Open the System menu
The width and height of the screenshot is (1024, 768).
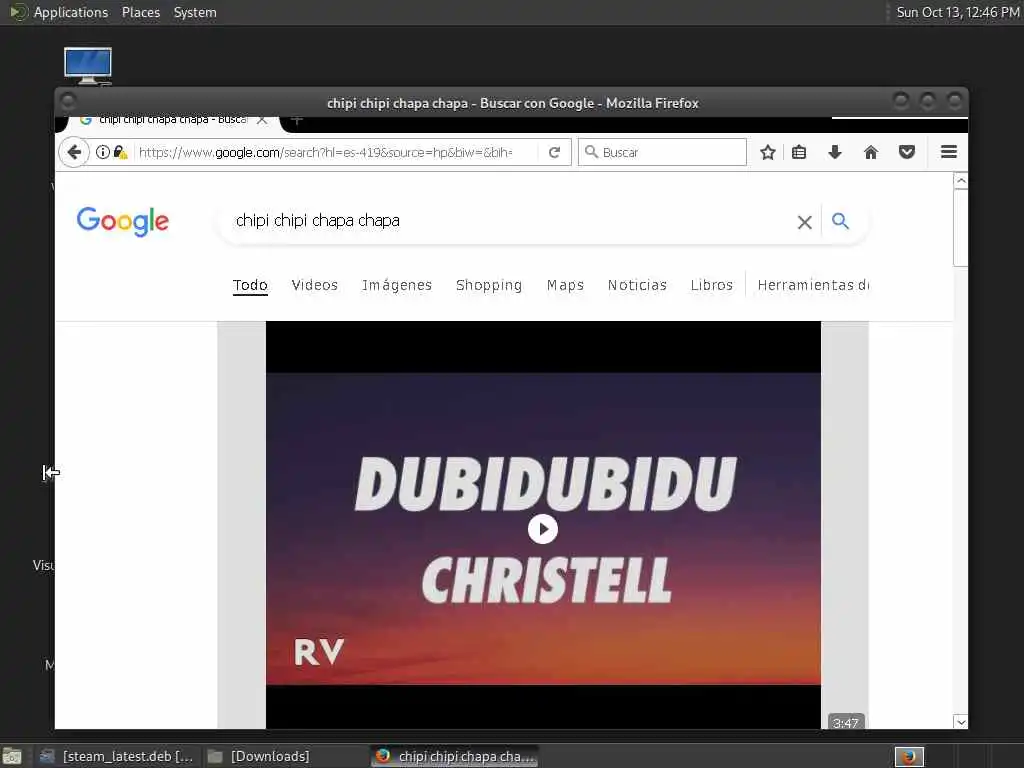[x=195, y=12]
